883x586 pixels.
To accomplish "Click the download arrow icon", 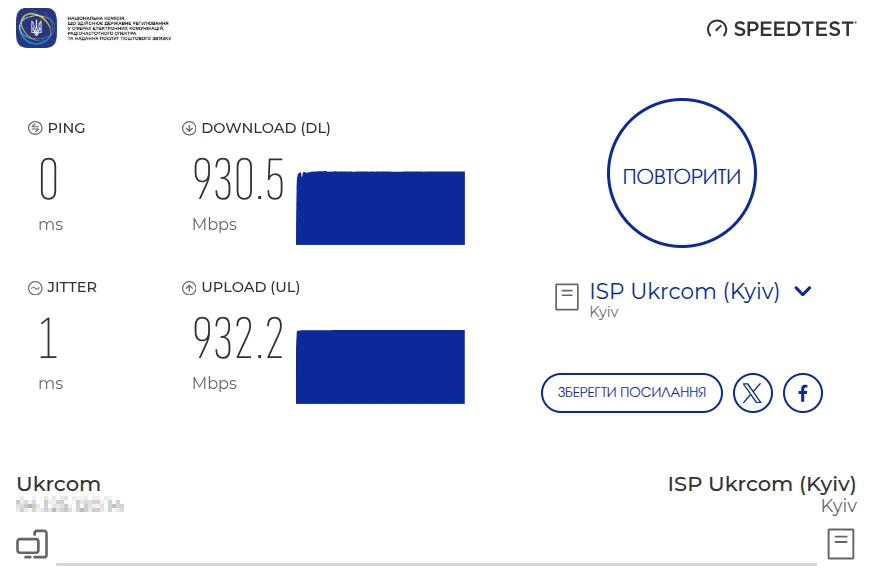I will click(x=189, y=128).
